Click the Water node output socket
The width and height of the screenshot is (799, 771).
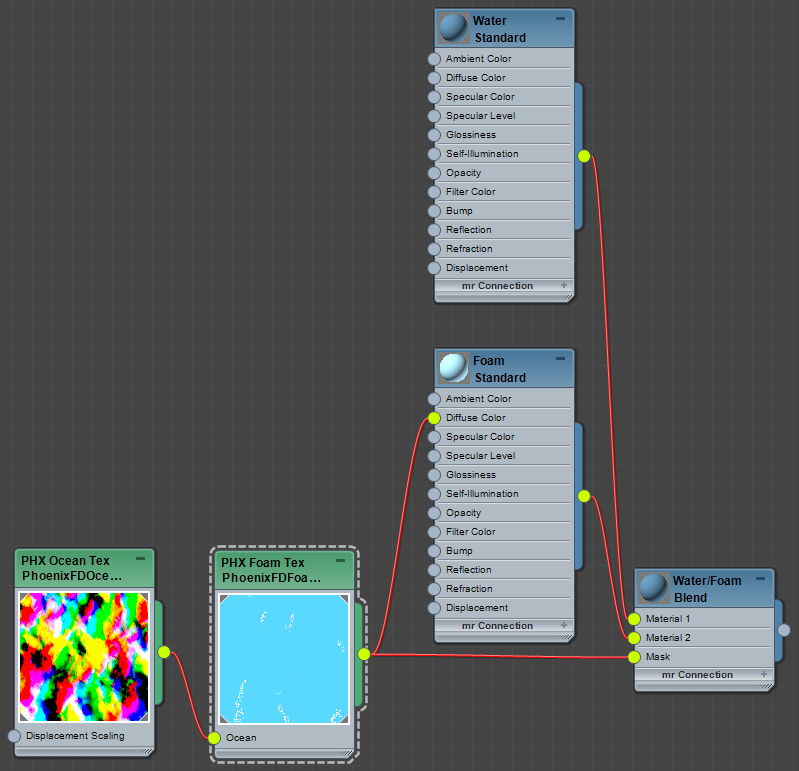(x=584, y=156)
